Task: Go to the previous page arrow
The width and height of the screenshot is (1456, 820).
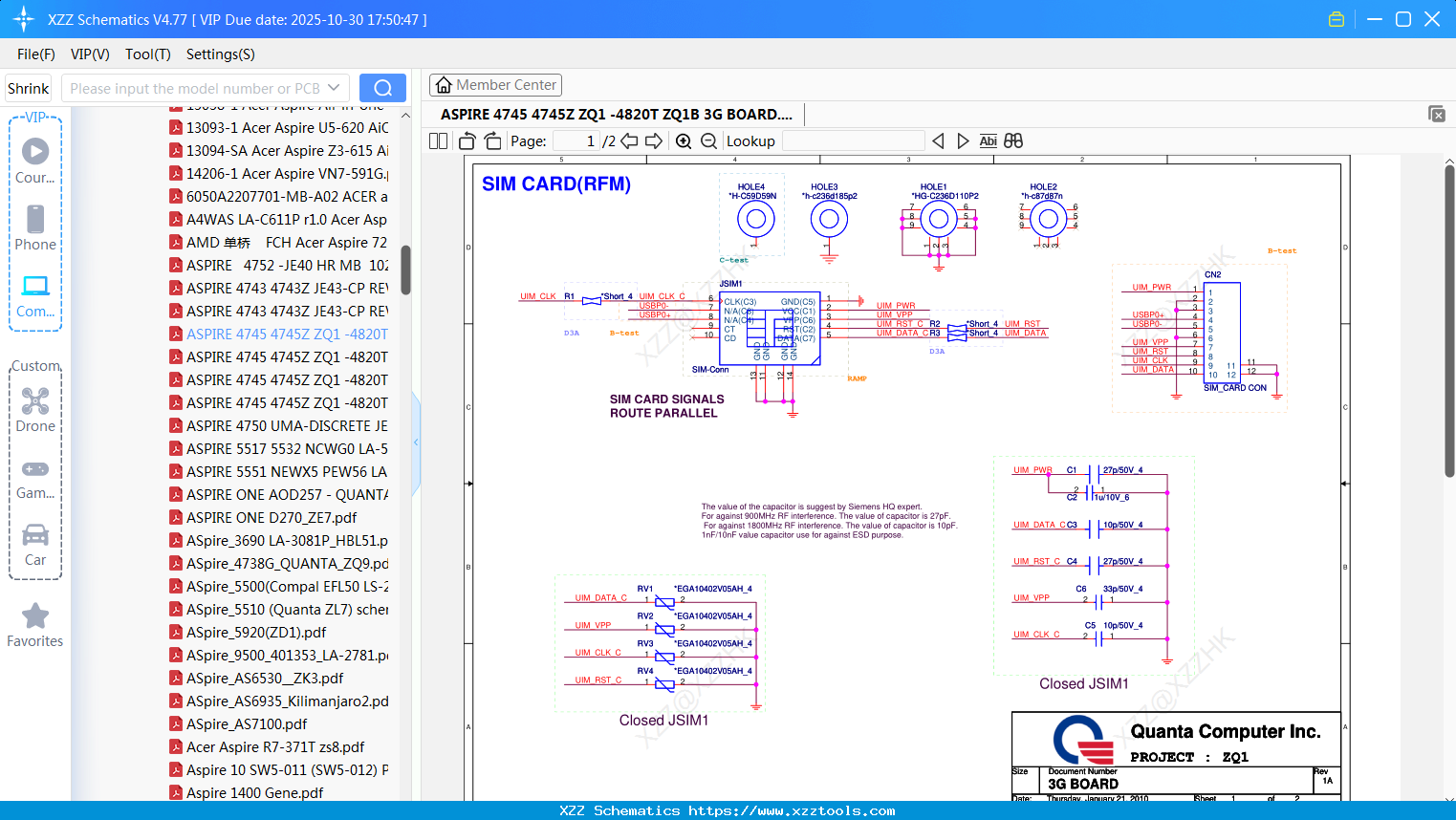Action: click(629, 140)
